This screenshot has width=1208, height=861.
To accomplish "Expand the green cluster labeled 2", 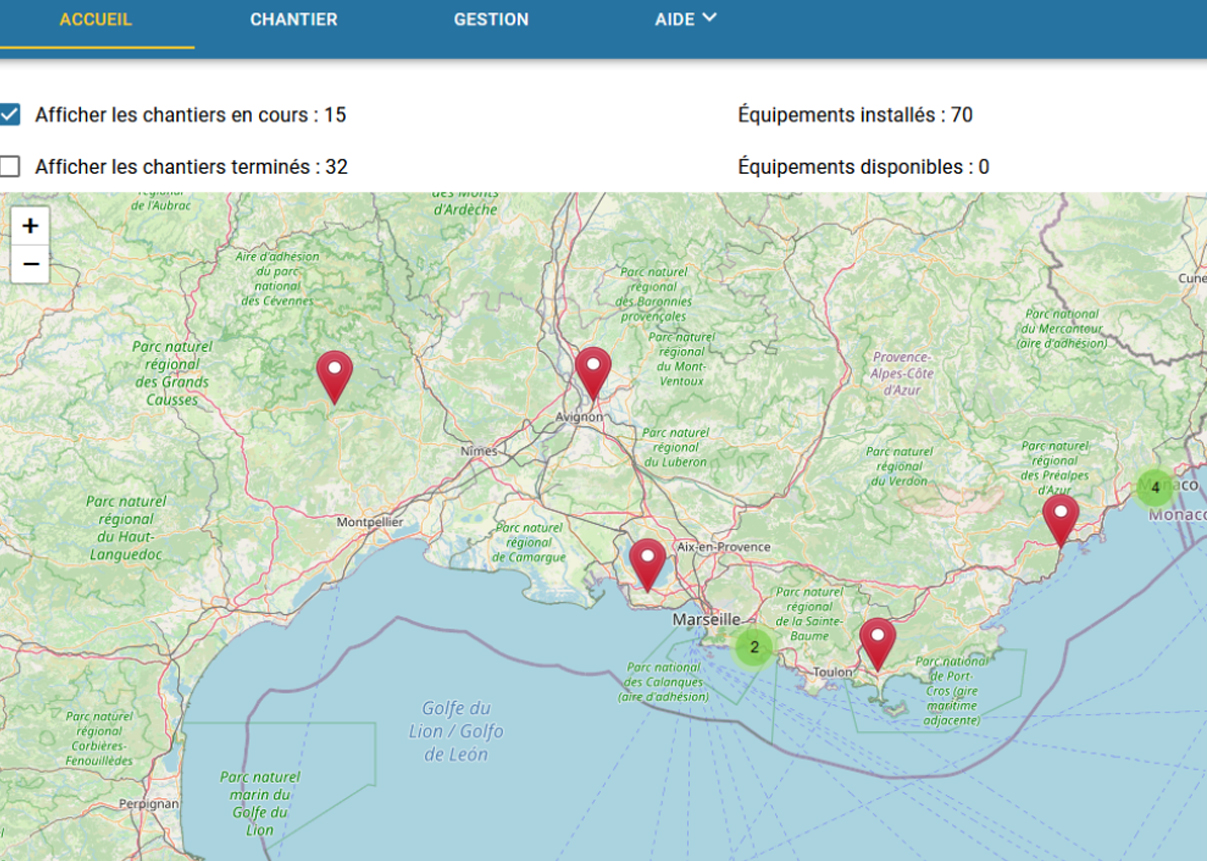I will (x=754, y=647).
